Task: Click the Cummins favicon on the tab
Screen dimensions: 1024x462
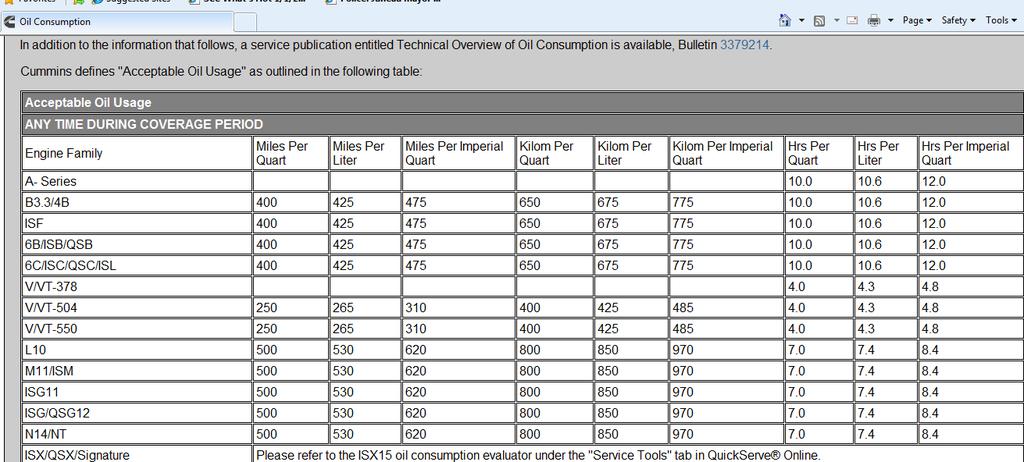Action: (9, 22)
